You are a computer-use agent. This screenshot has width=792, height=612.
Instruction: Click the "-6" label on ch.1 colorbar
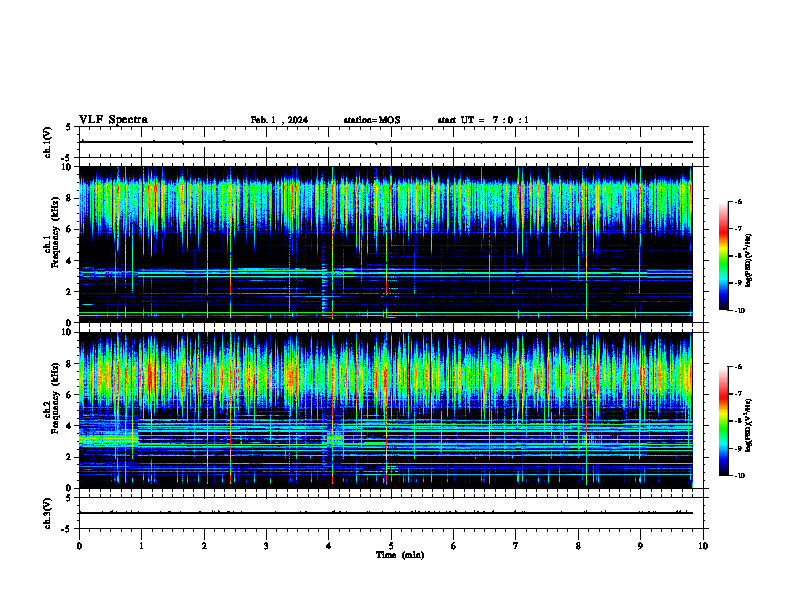[x=738, y=202]
